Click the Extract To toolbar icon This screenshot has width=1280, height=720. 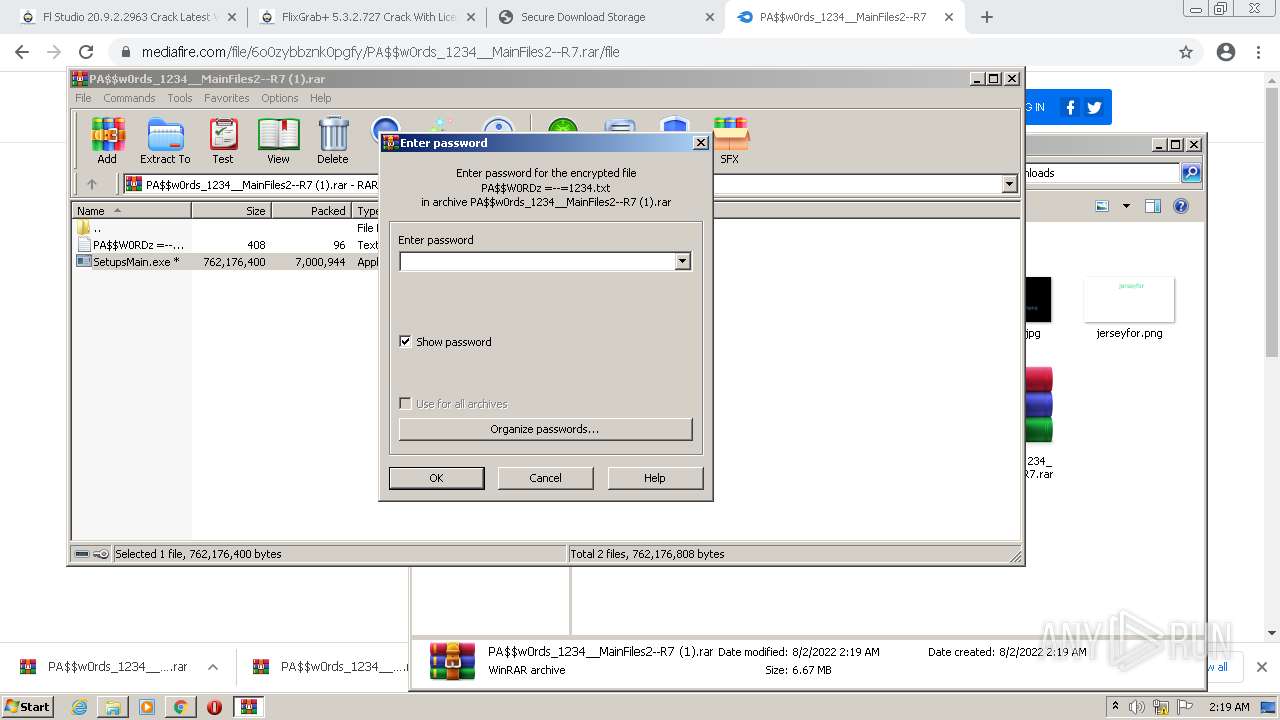(165, 141)
